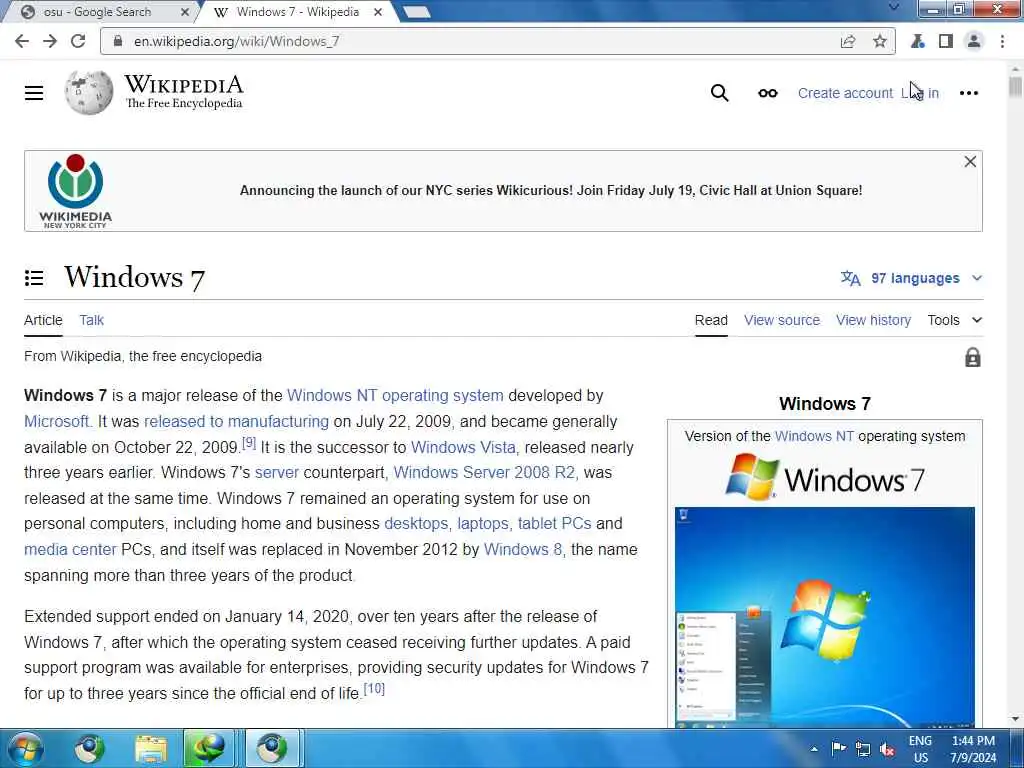Open the tab search chevron
The width and height of the screenshot is (1024, 768).
894,7
